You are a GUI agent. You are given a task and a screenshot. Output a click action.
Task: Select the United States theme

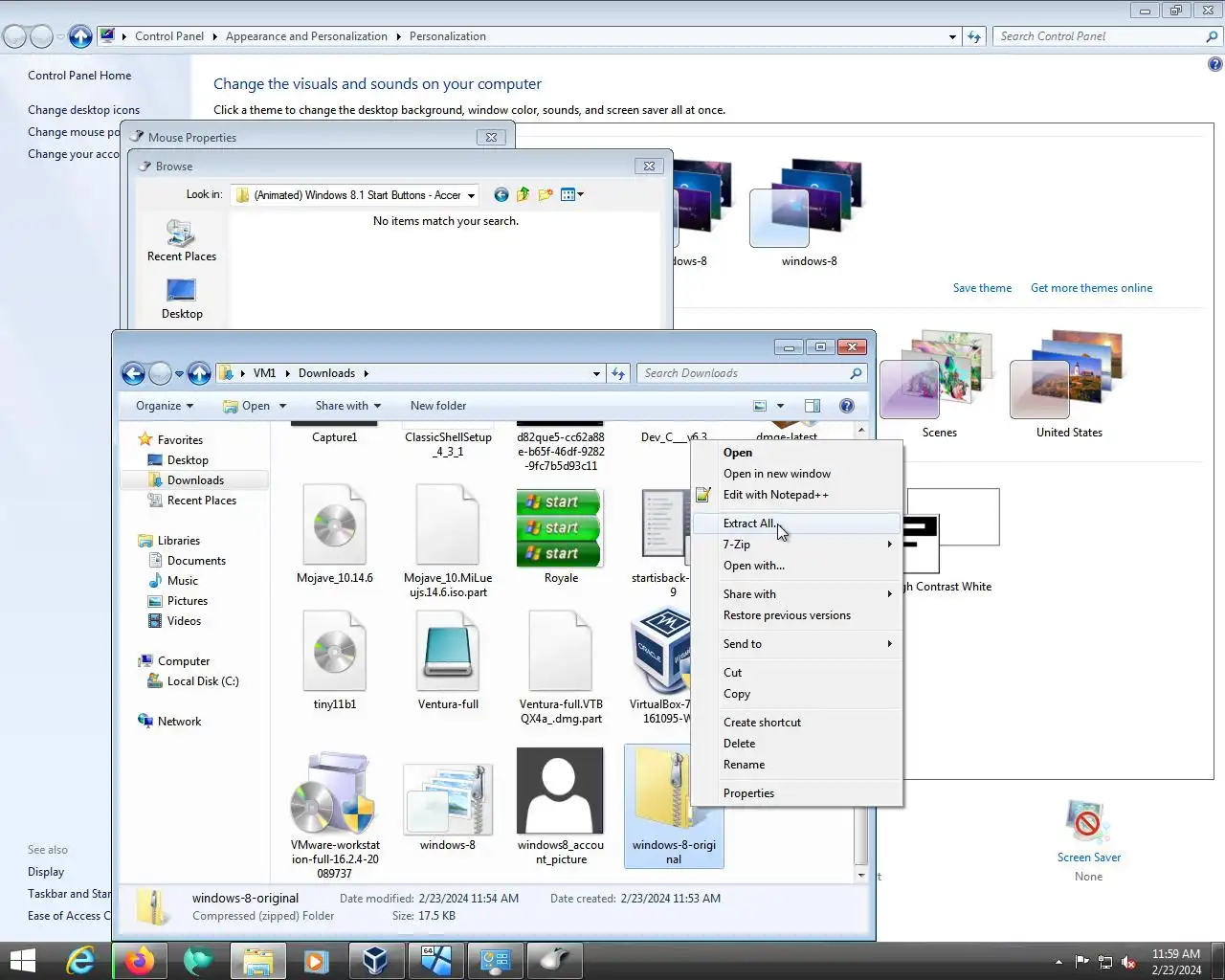click(1068, 384)
